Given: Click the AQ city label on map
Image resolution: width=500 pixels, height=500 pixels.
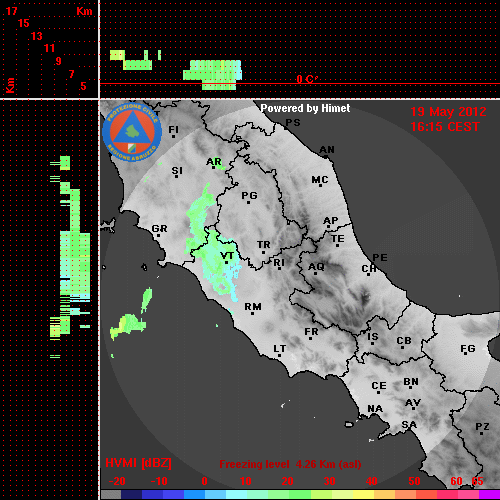Looking at the screenshot, I should 316,267.
